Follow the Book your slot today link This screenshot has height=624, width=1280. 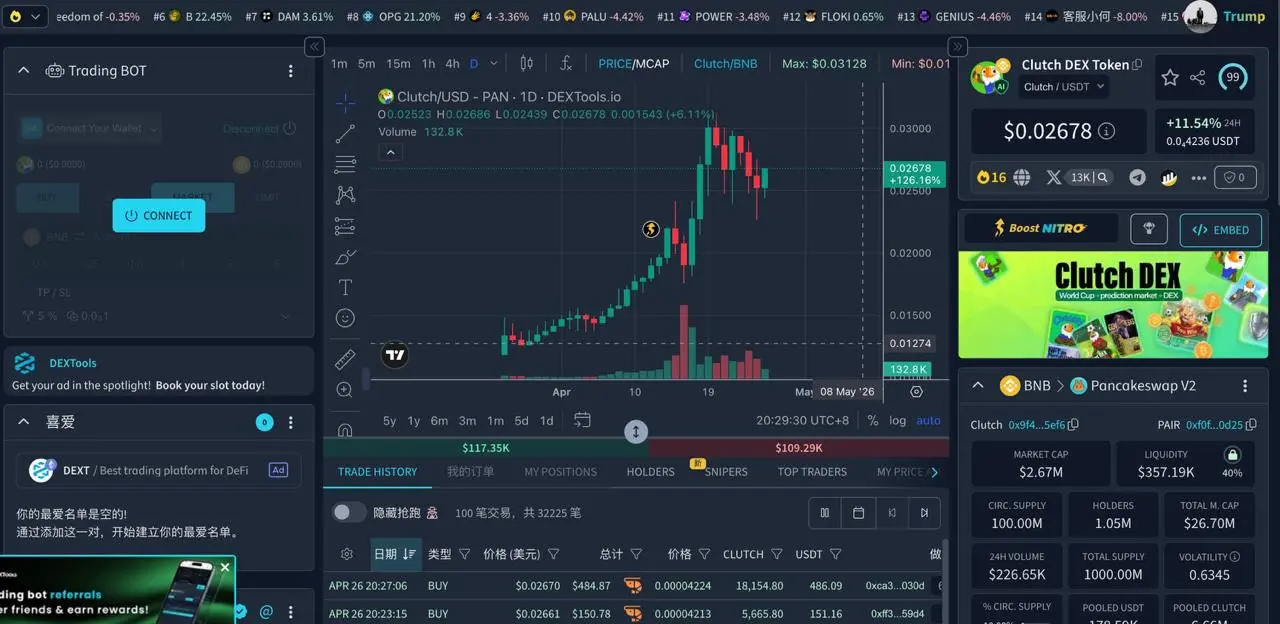pyautogui.click(x=210, y=385)
